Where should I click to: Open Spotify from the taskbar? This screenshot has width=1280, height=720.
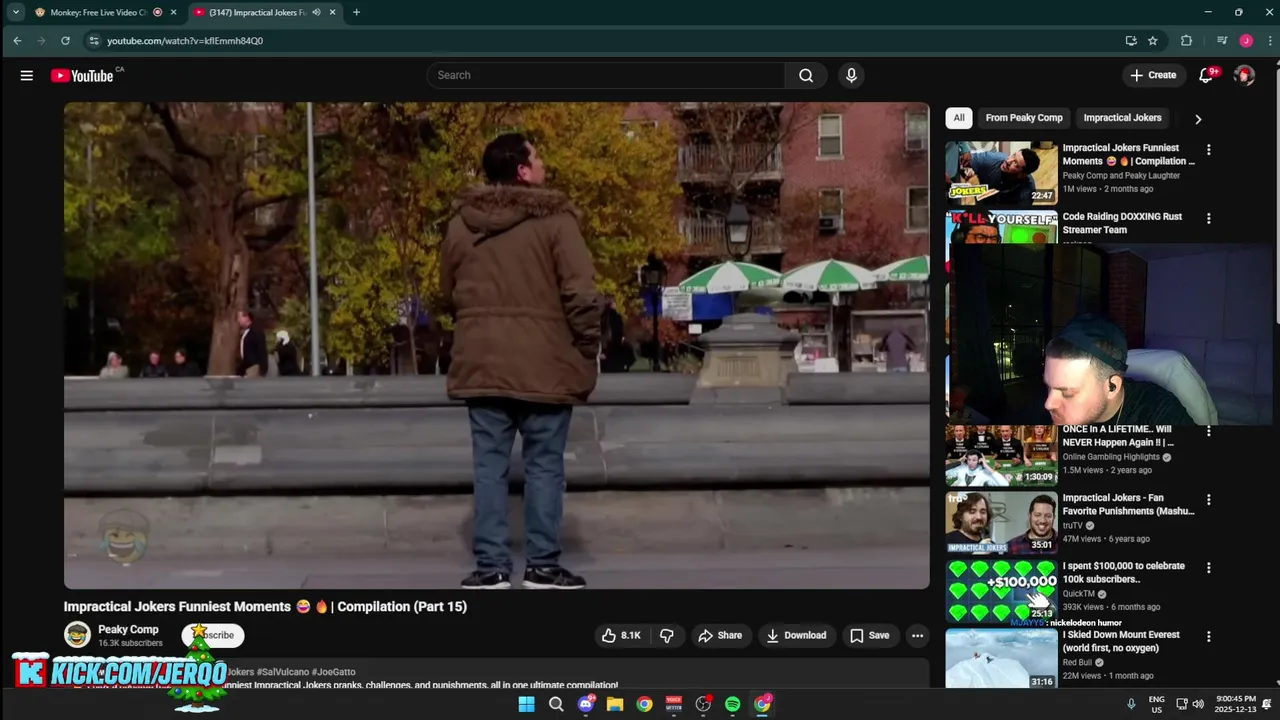(733, 704)
